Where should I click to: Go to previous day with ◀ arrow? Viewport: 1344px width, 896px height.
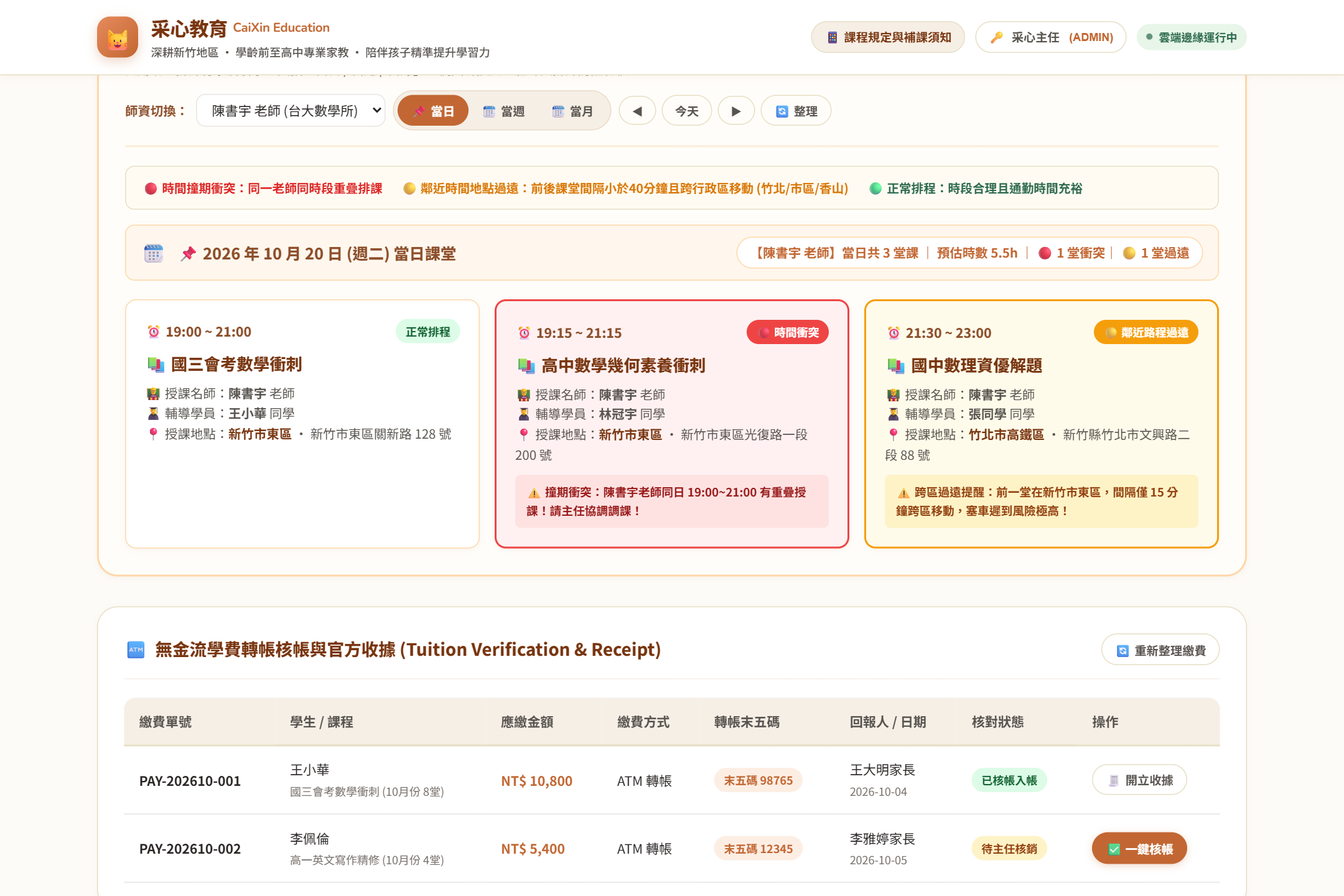point(637,111)
